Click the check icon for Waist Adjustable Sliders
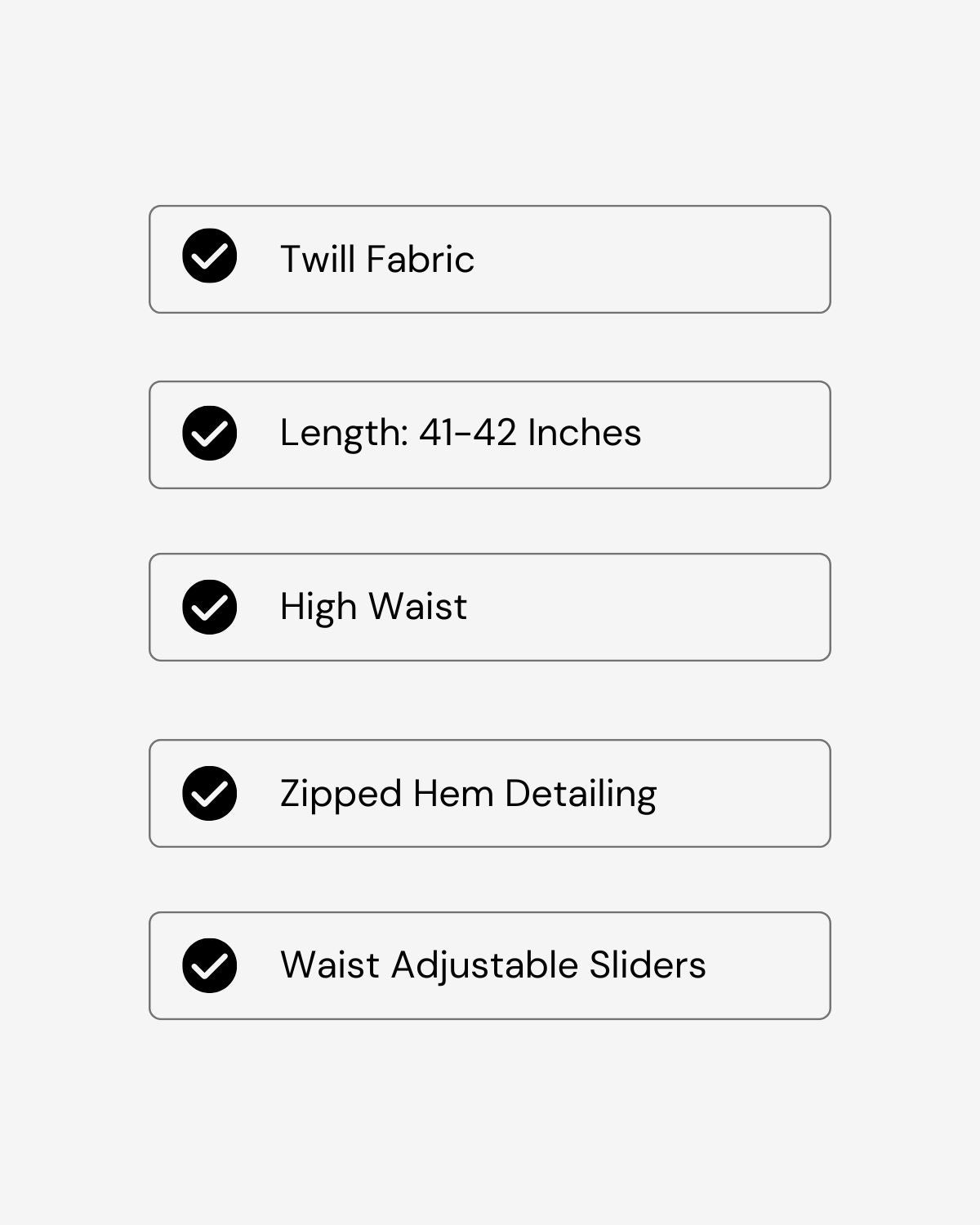Screen dimensions: 980x1225 click(x=210, y=965)
